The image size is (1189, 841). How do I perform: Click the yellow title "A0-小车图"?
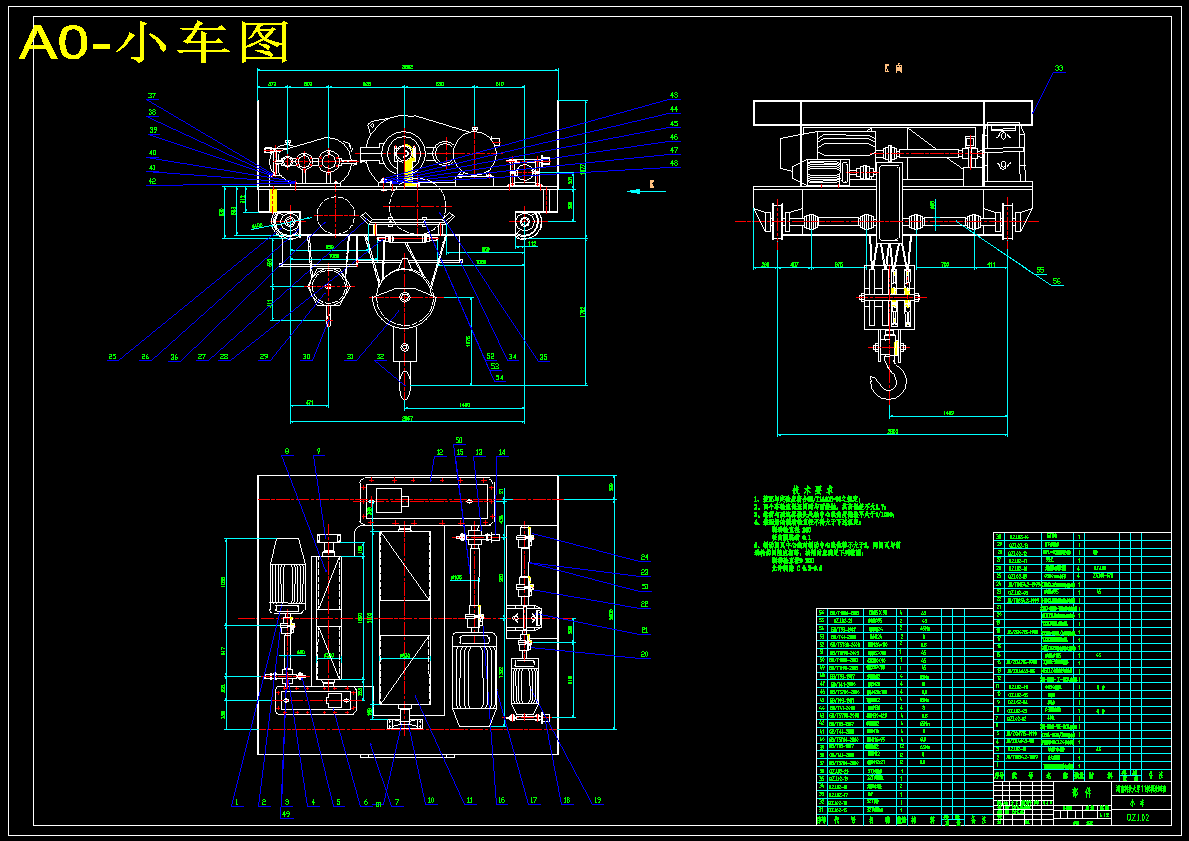pos(156,42)
